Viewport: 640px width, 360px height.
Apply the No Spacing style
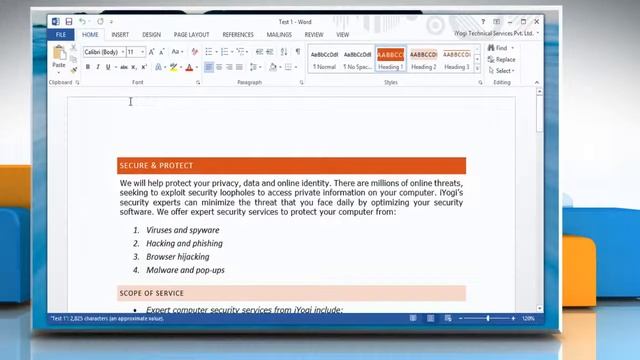[x=358, y=59]
